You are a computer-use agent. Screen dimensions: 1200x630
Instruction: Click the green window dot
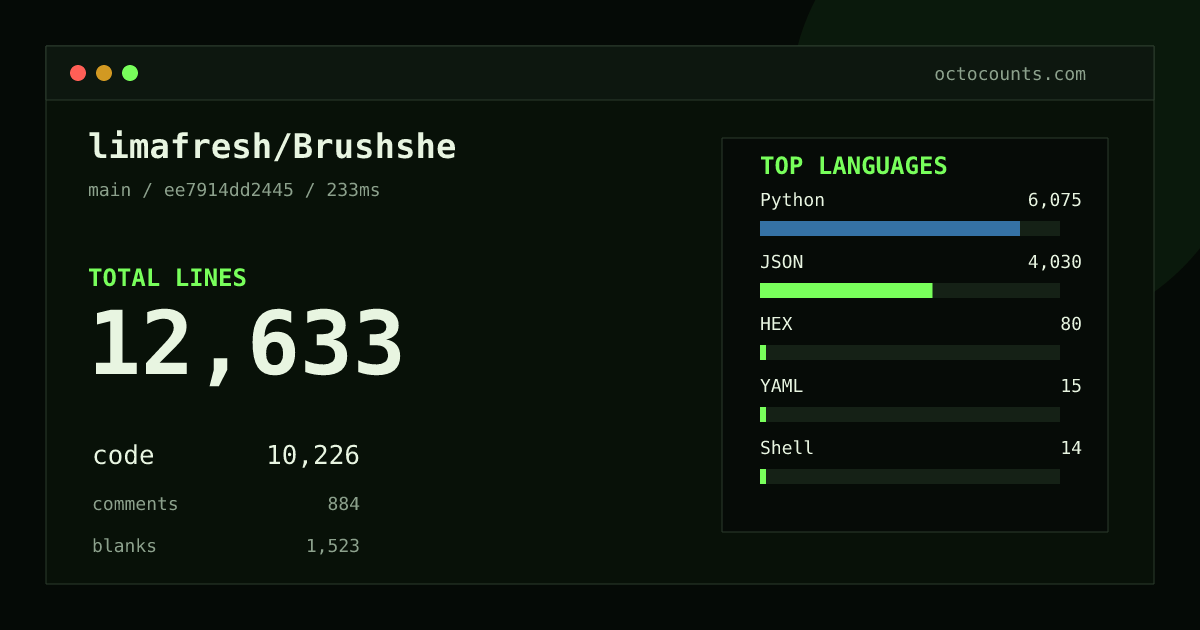130,73
